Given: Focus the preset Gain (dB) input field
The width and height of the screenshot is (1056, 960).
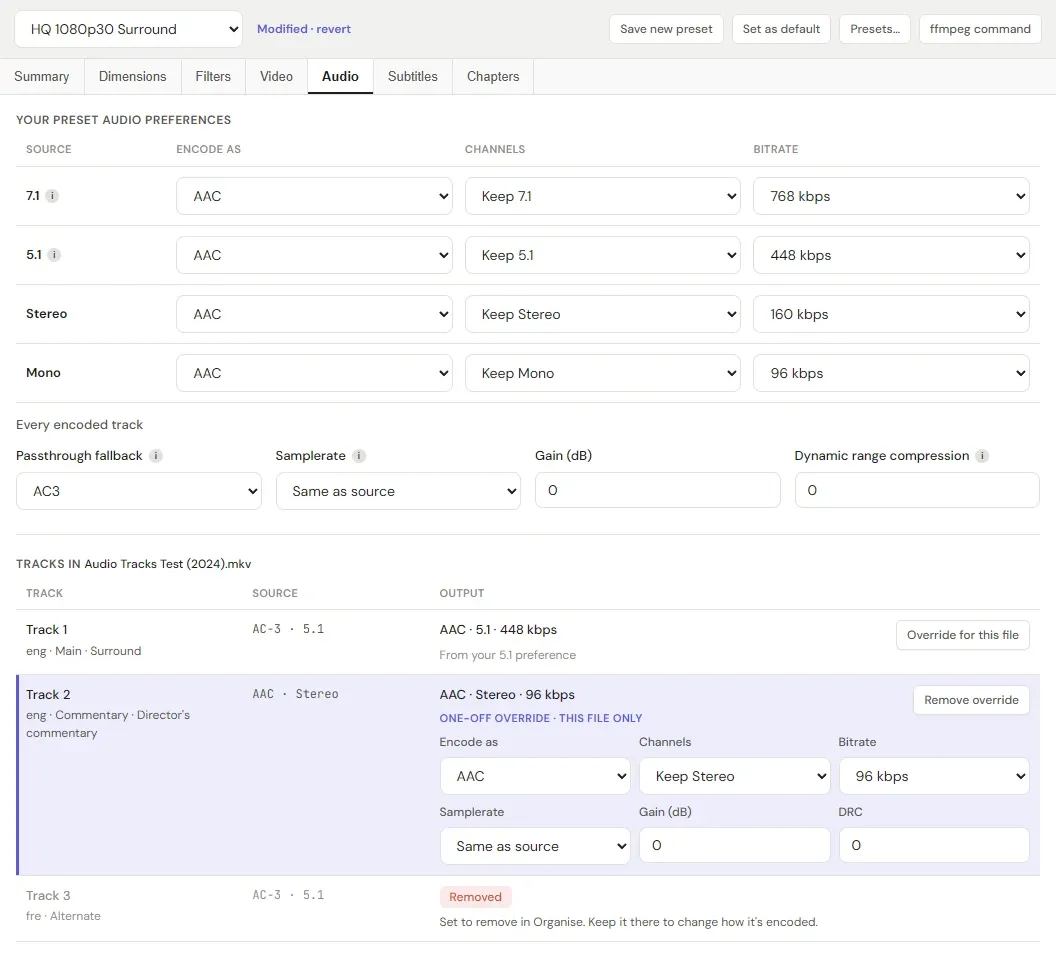Looking at the screenshot, I should [657, 490].
